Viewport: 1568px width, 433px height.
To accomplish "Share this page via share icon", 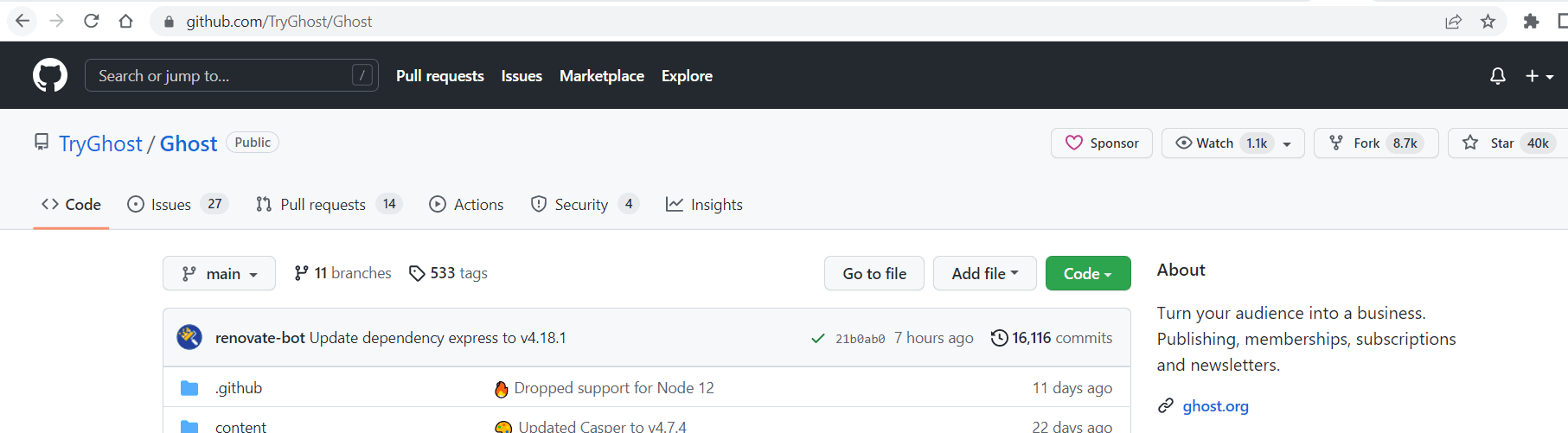I will click(x=1453, y=22).
